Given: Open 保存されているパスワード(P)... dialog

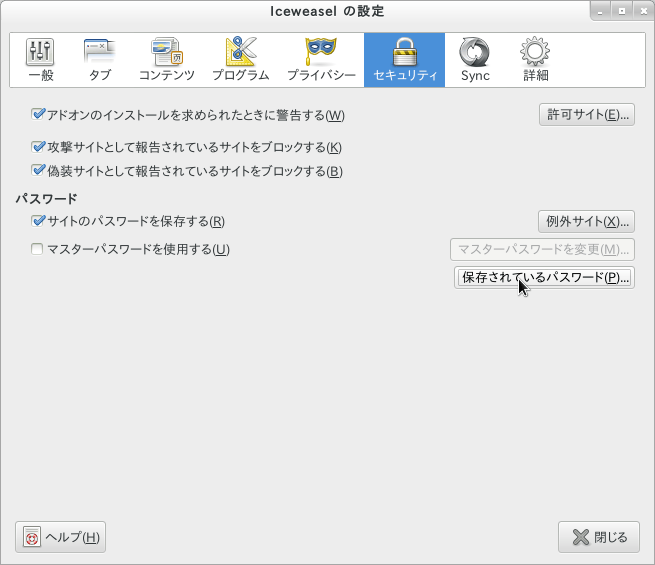Looking at the screenshot, I should click(x=544, y=277).
